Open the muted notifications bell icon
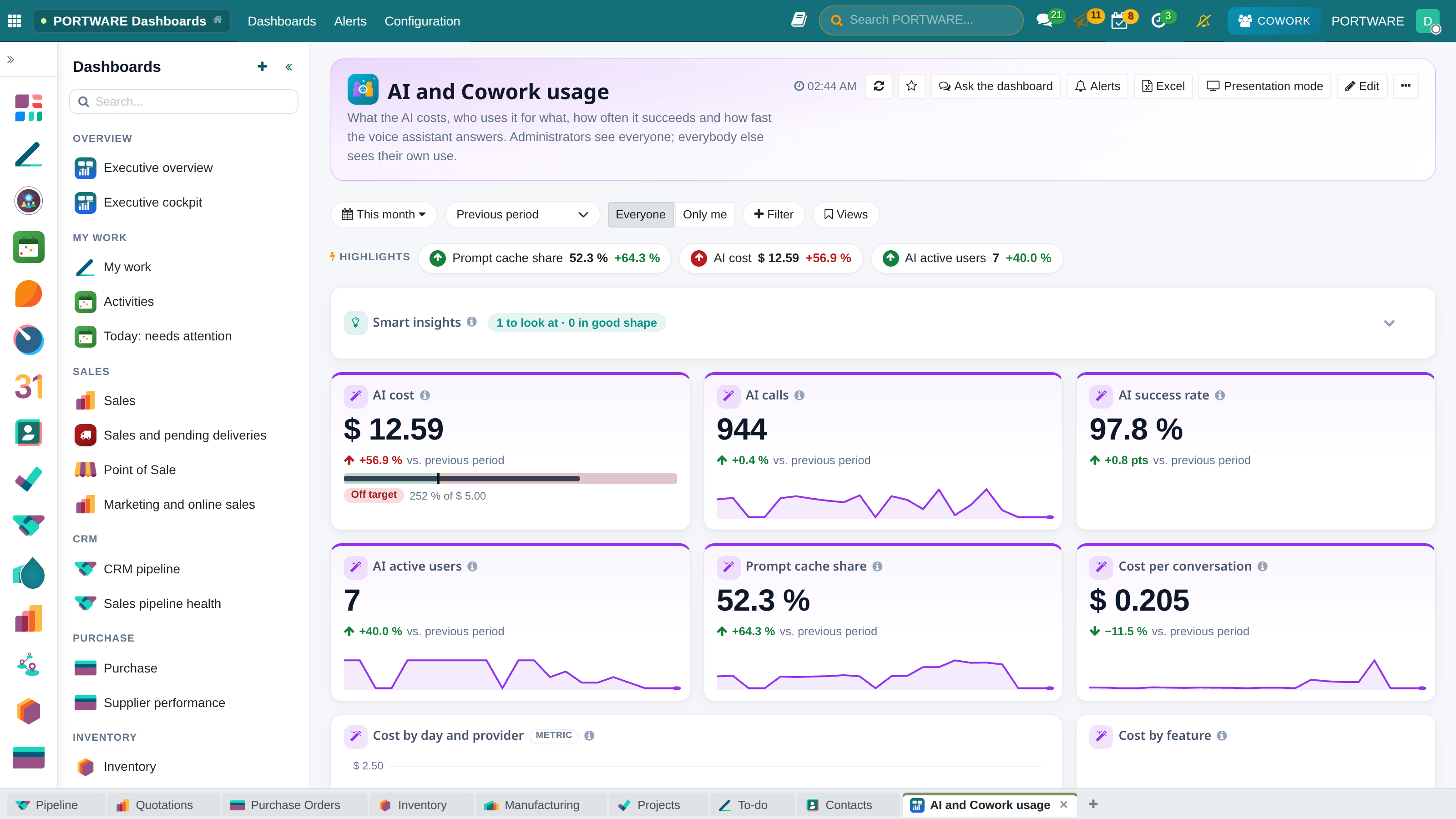Screen dimensions: 1456x819 click(1204, 21)
